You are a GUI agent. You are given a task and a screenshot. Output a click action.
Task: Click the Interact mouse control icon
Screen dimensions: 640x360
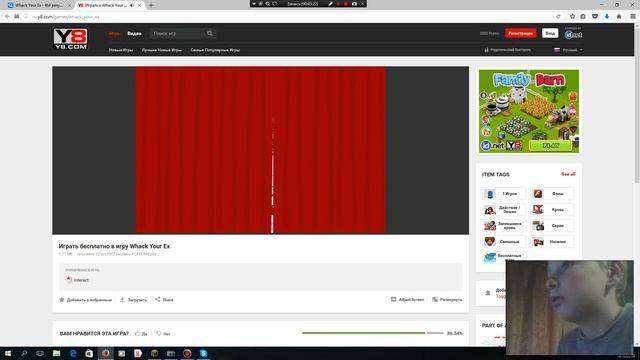pyautogui.click(x=69, y=280)
